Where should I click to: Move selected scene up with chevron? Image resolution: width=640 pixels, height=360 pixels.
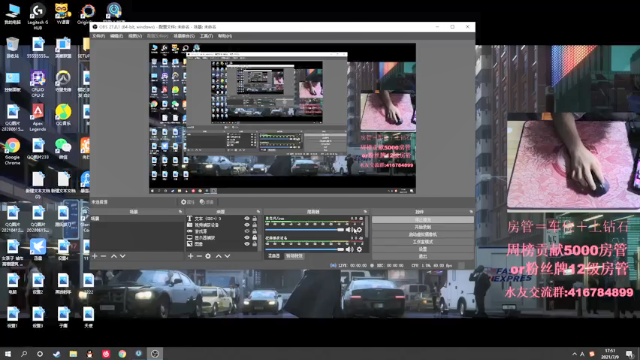(114, 256)
